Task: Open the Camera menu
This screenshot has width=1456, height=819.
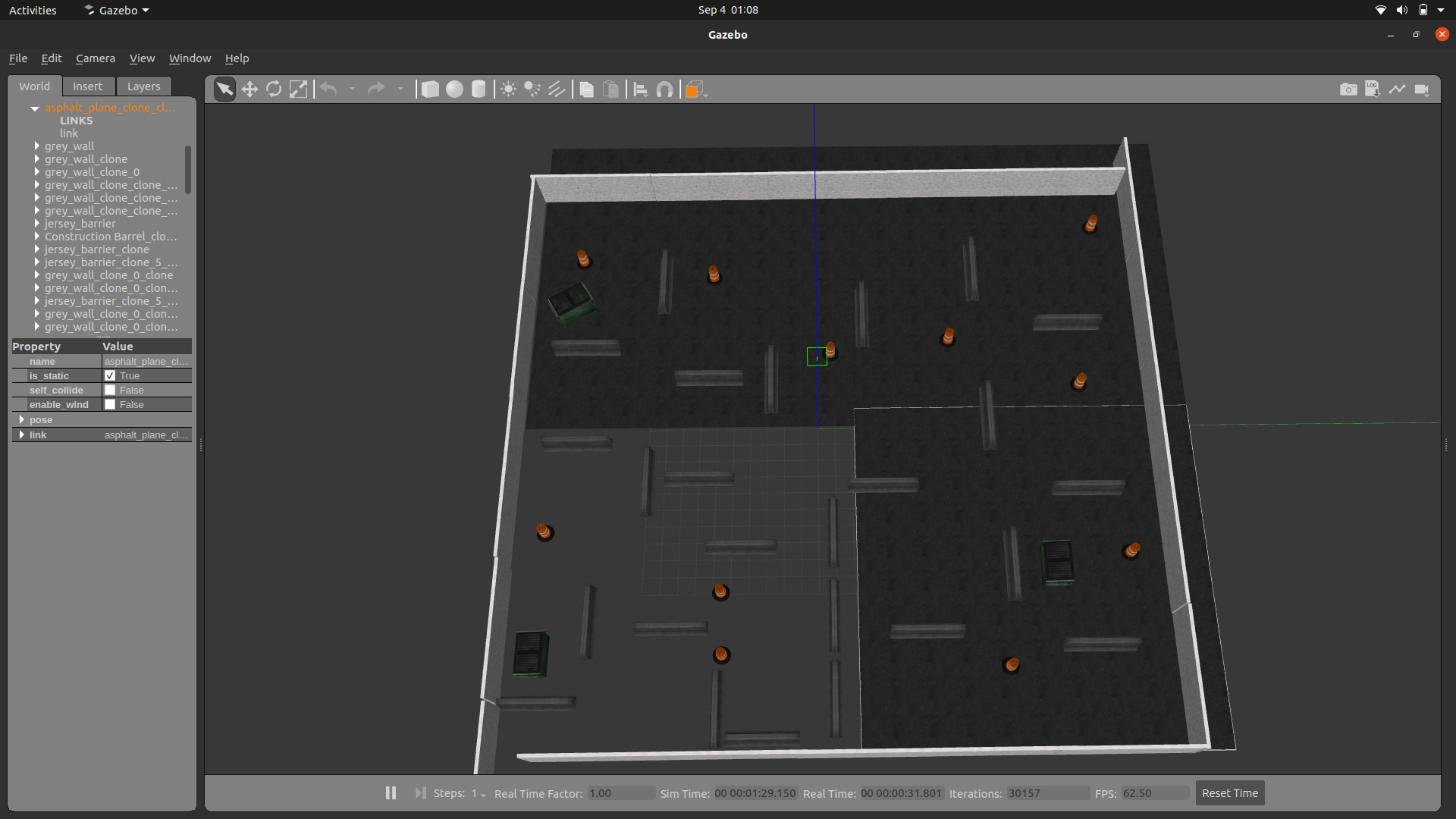Action: click(x=96, y=58)
